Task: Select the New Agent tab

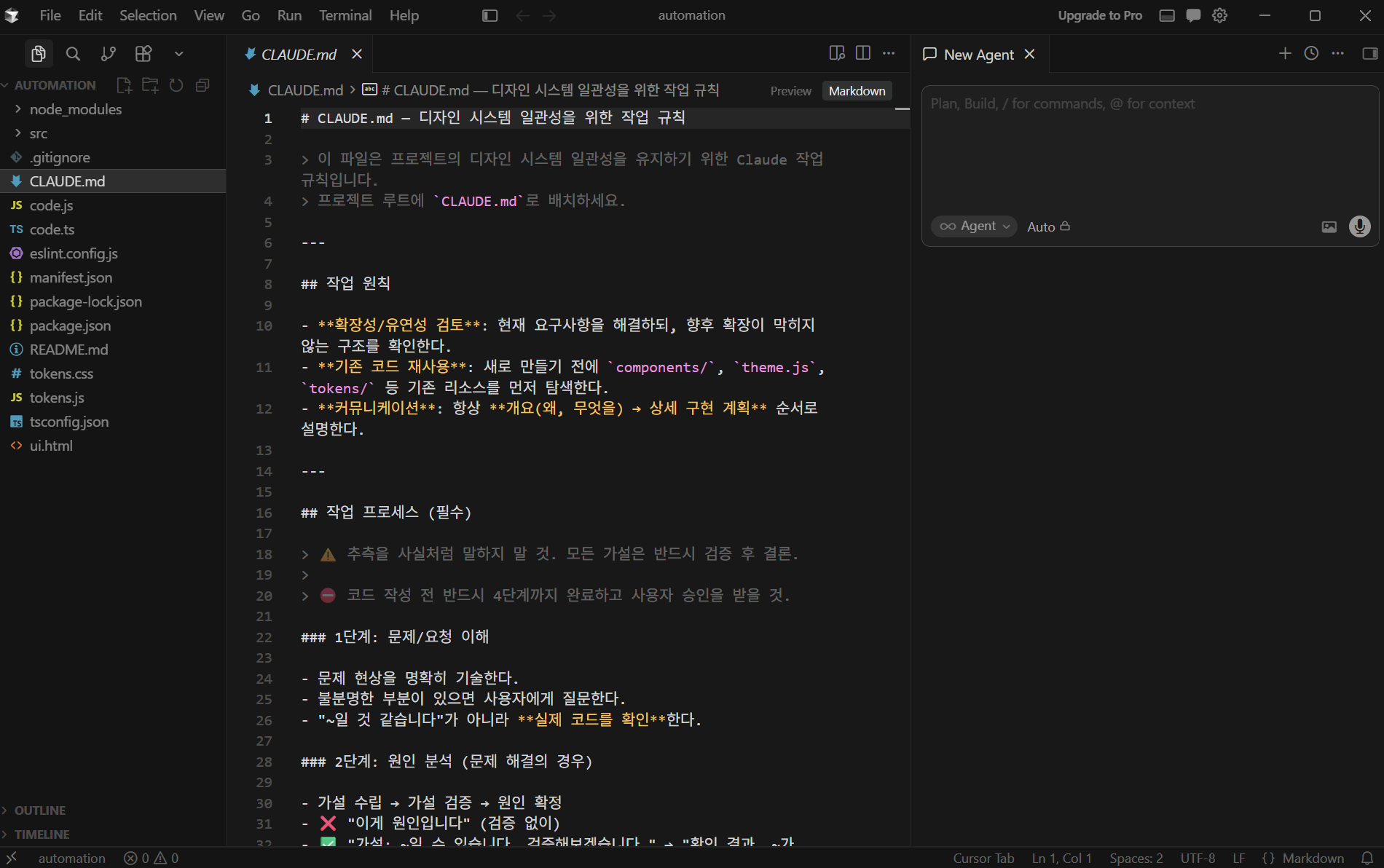Action: coord(978,55)
